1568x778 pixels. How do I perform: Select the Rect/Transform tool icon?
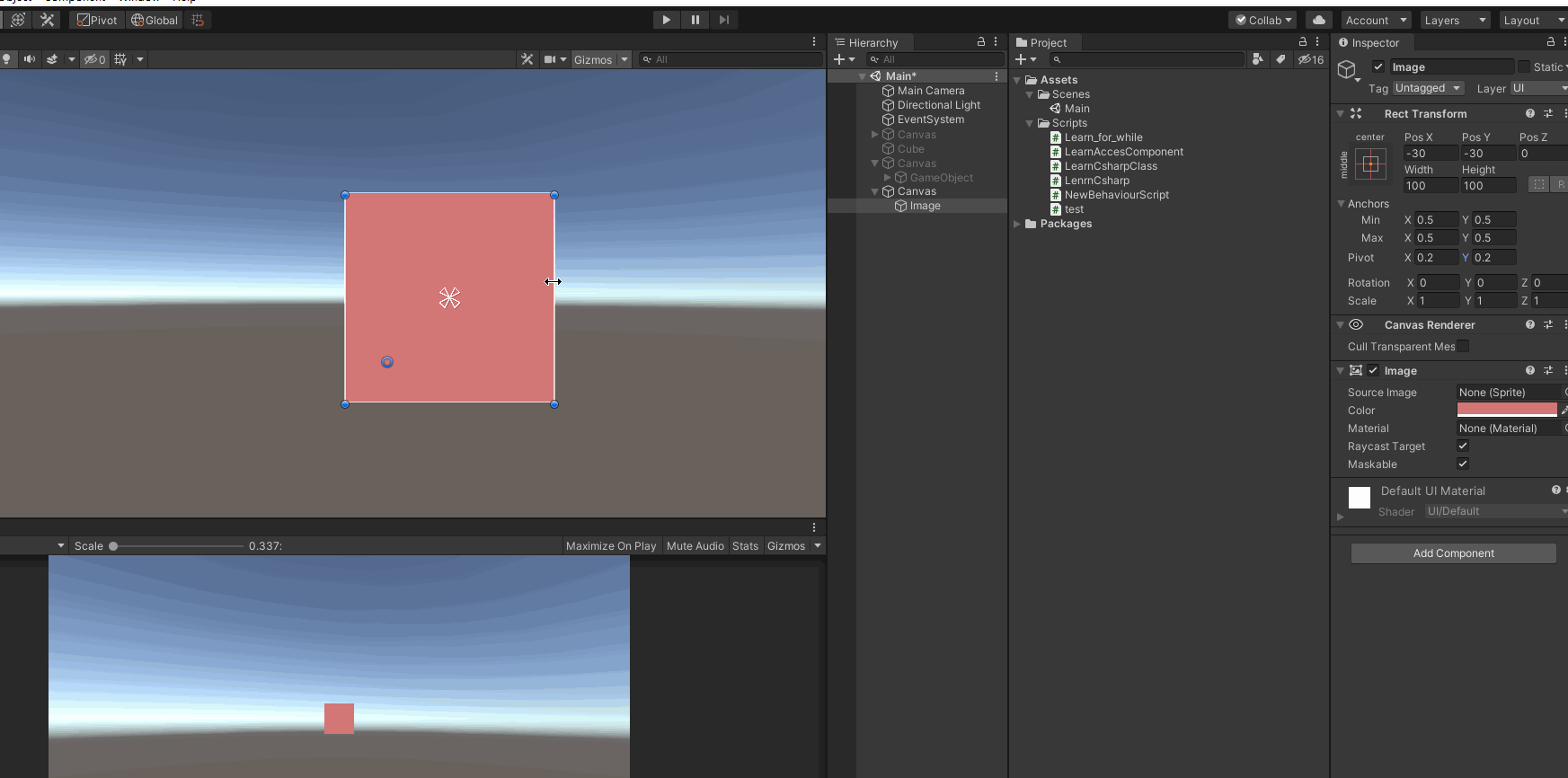pyautogui.click(x=18, y=20)
